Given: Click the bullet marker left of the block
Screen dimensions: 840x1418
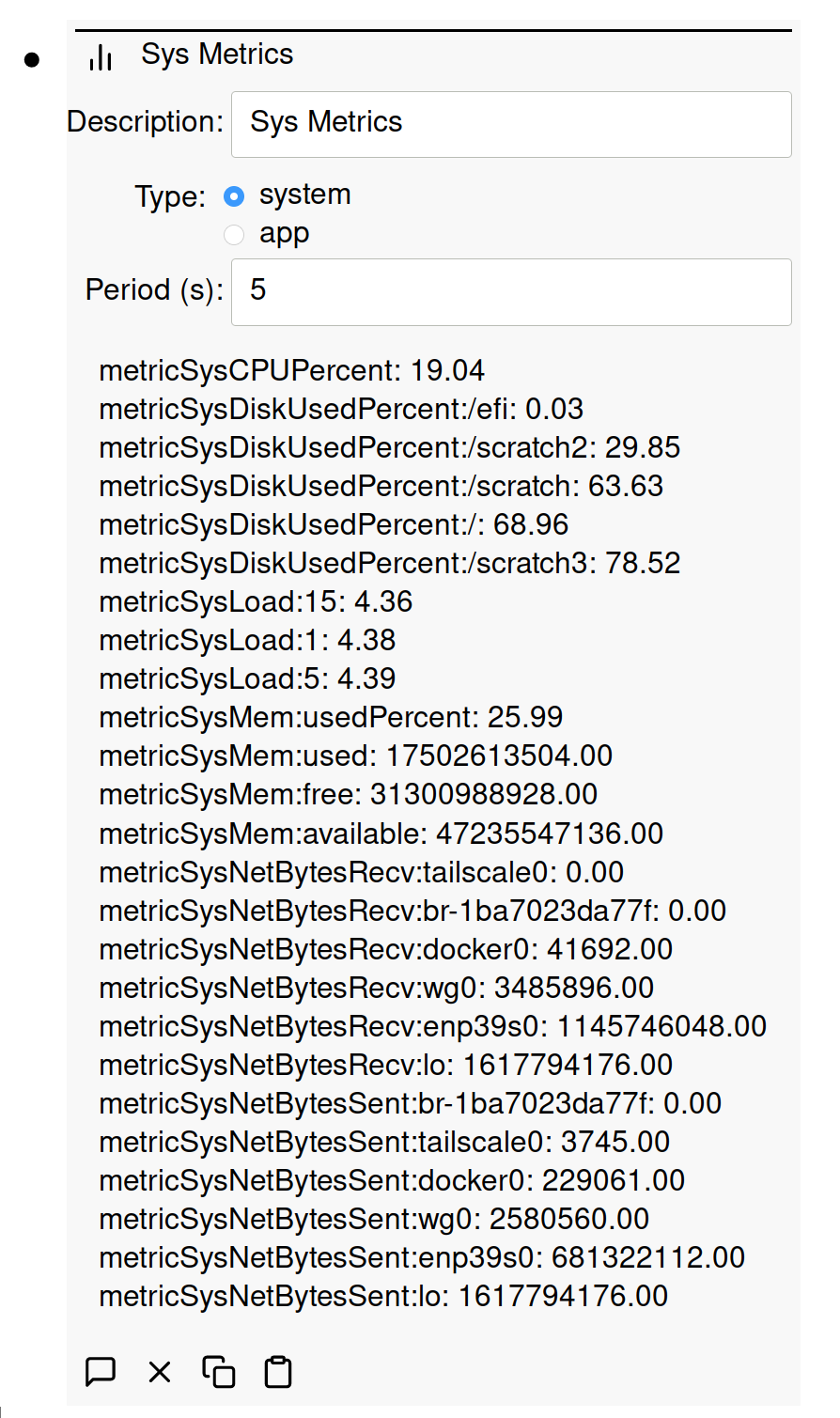Looking at the screenshot, I should pos(33,58).
